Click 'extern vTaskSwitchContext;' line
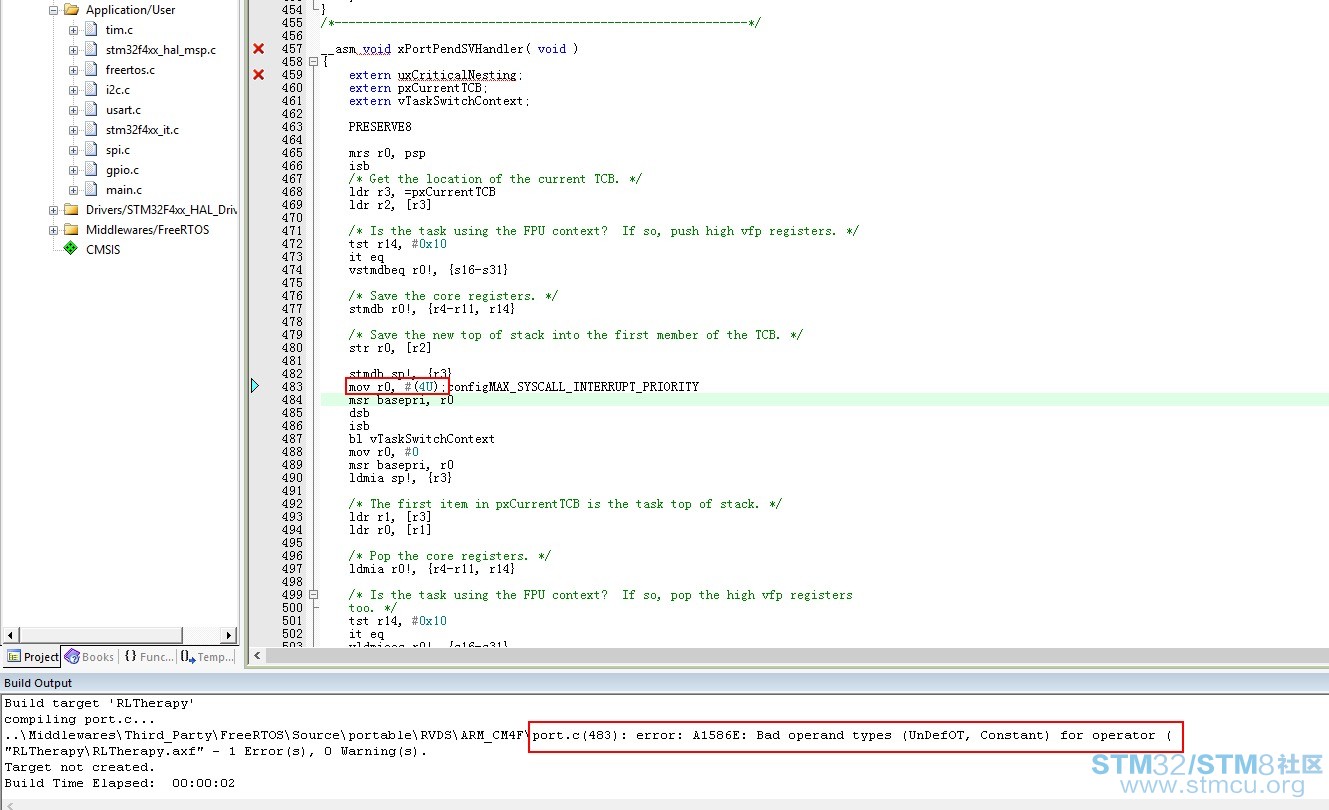 coord(439,101)
